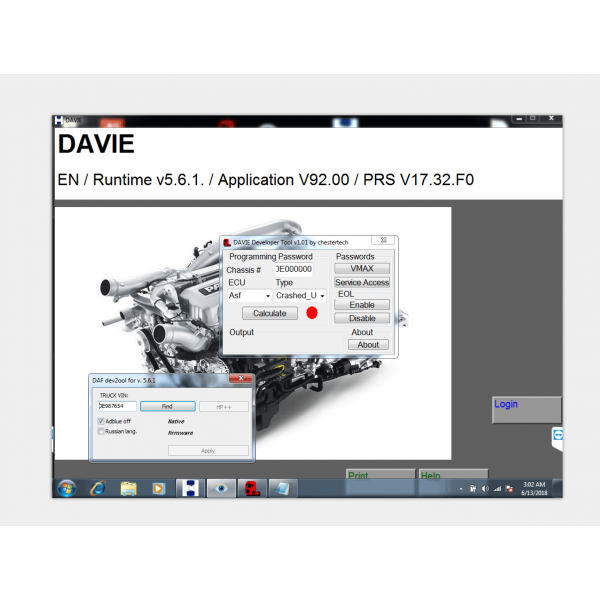The width and height of the screenshot is (600, 600).
Task: Minimize the DAVIE main window
Action: tap(519, 119)
